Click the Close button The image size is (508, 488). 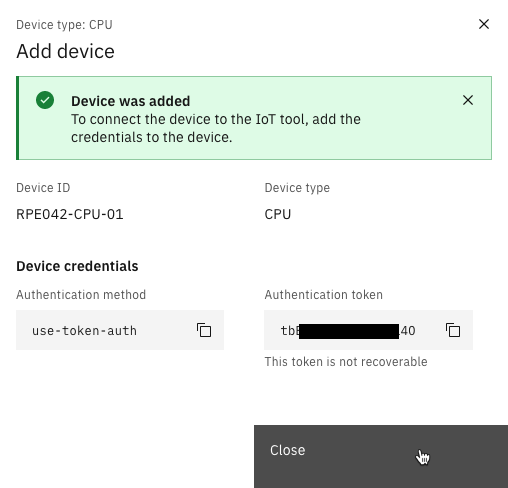[381, 456]
